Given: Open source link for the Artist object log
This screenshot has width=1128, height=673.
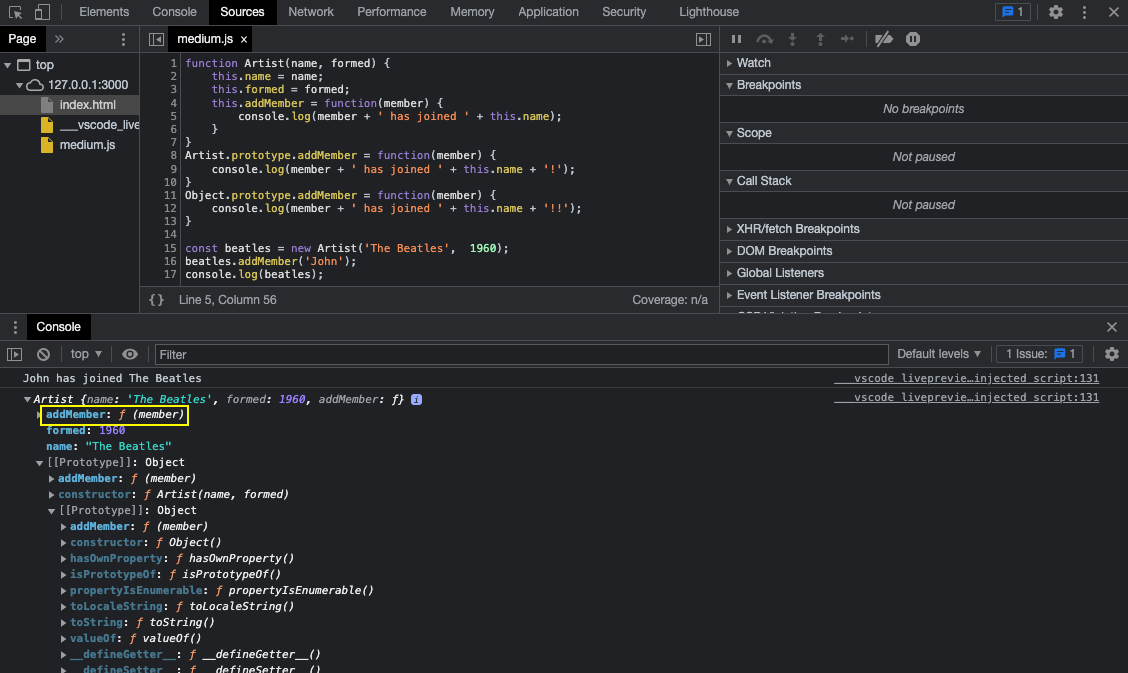Looking at the screenshot, I should click(x=966, y=398).
